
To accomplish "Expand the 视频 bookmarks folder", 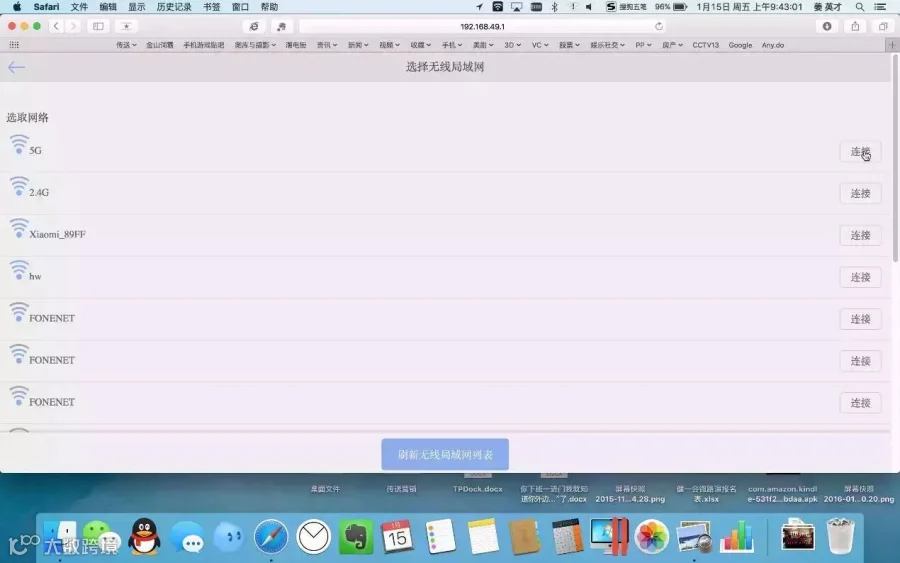I will tap(389, 45).
